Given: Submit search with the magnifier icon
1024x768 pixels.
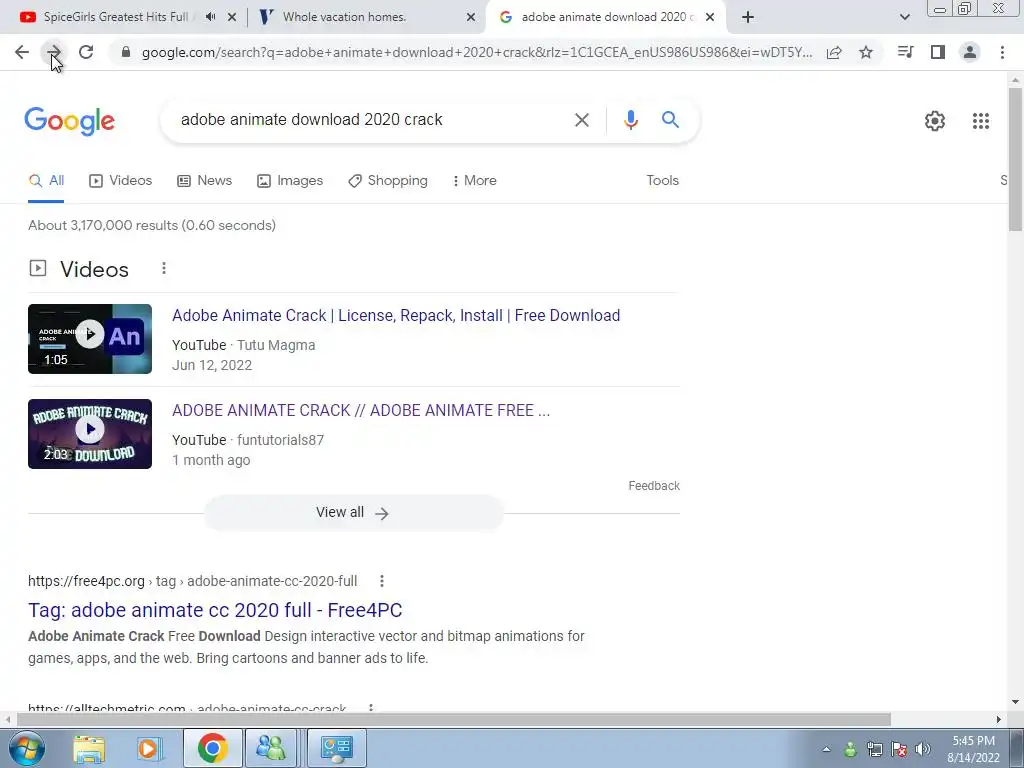Looking at the screenshot, I should [x=670, y=120].
